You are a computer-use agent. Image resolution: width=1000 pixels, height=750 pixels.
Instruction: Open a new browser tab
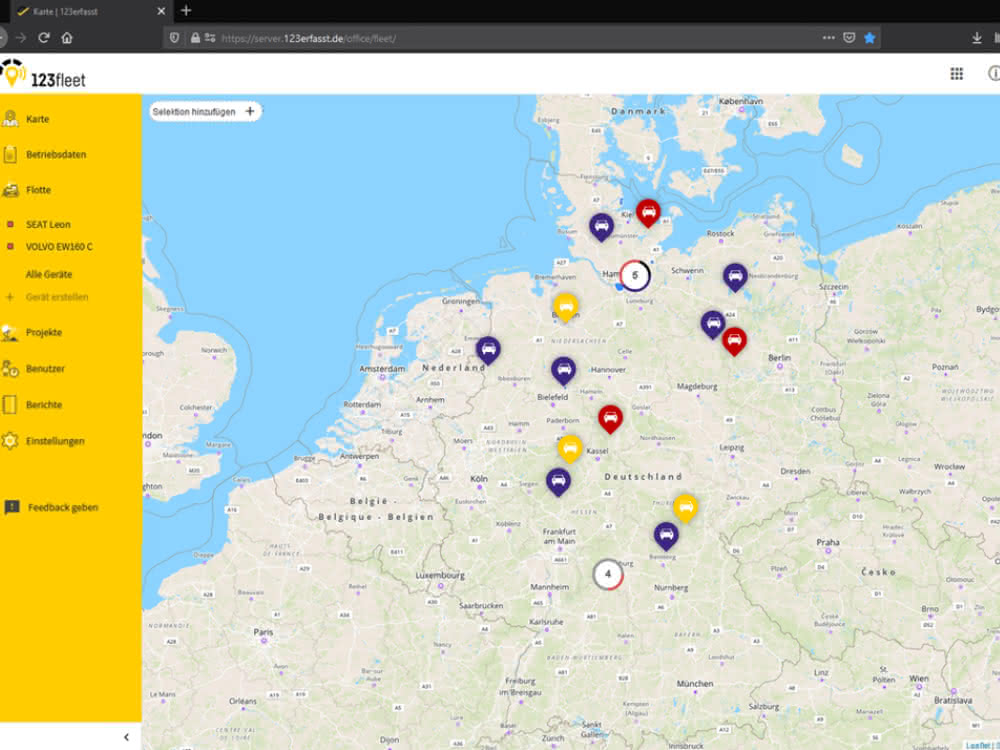(x=186, y=10)
